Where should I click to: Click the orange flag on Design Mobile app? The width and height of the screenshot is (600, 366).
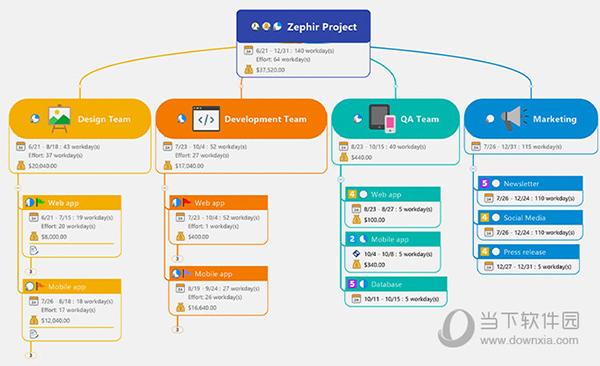click(40, 286)
